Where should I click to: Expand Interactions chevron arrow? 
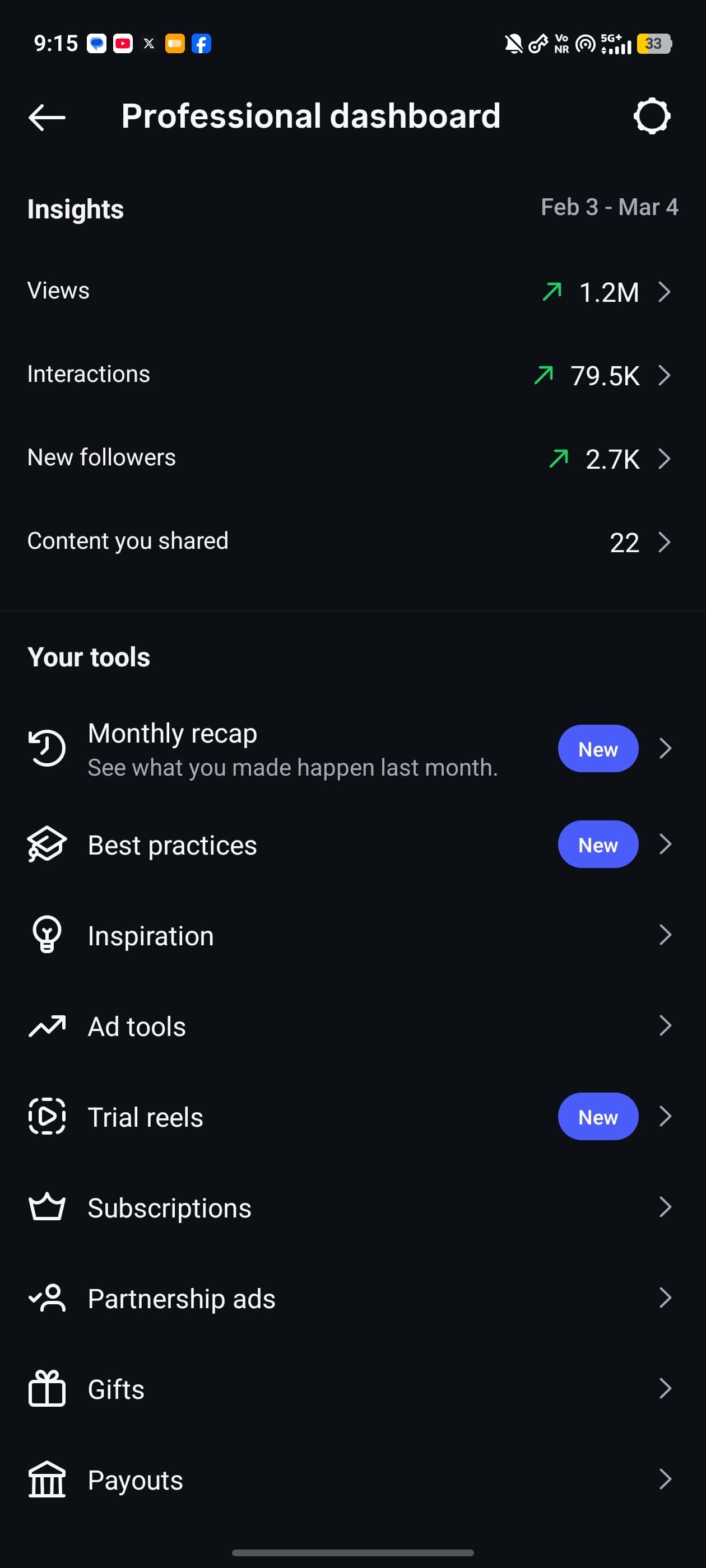tap(665, 376)
